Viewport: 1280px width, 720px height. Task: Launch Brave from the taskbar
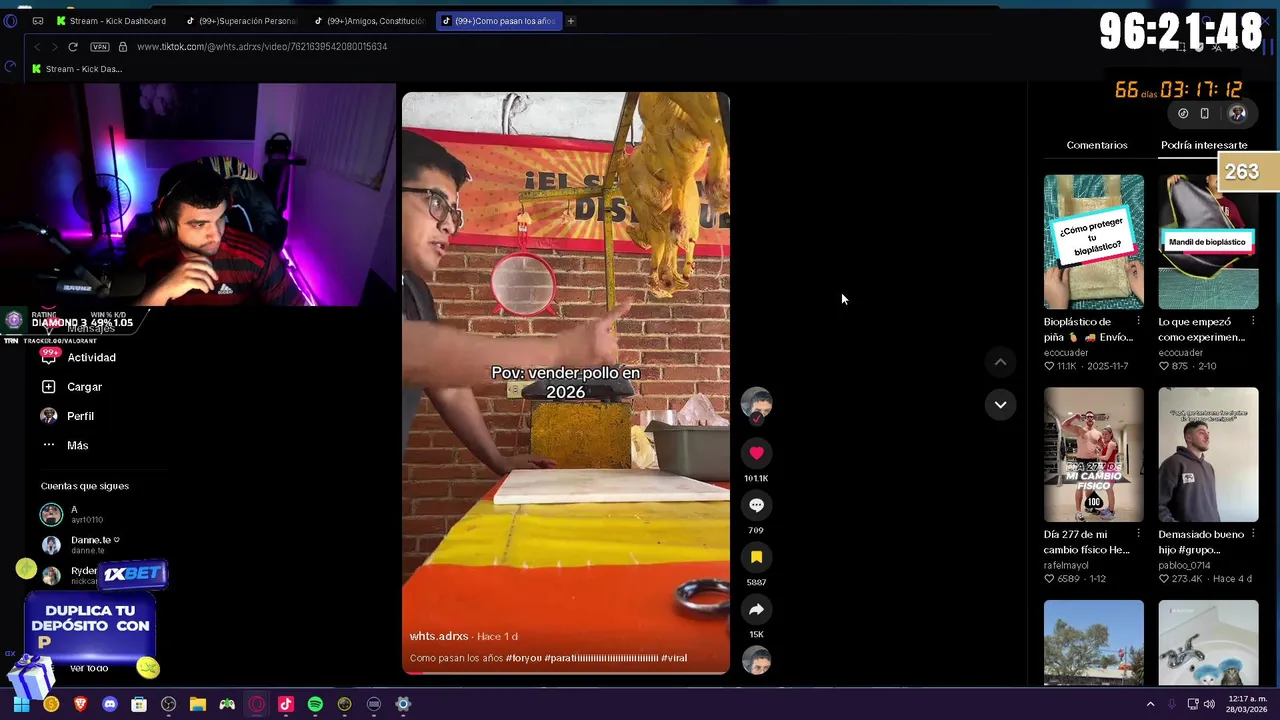pos(81,704)
